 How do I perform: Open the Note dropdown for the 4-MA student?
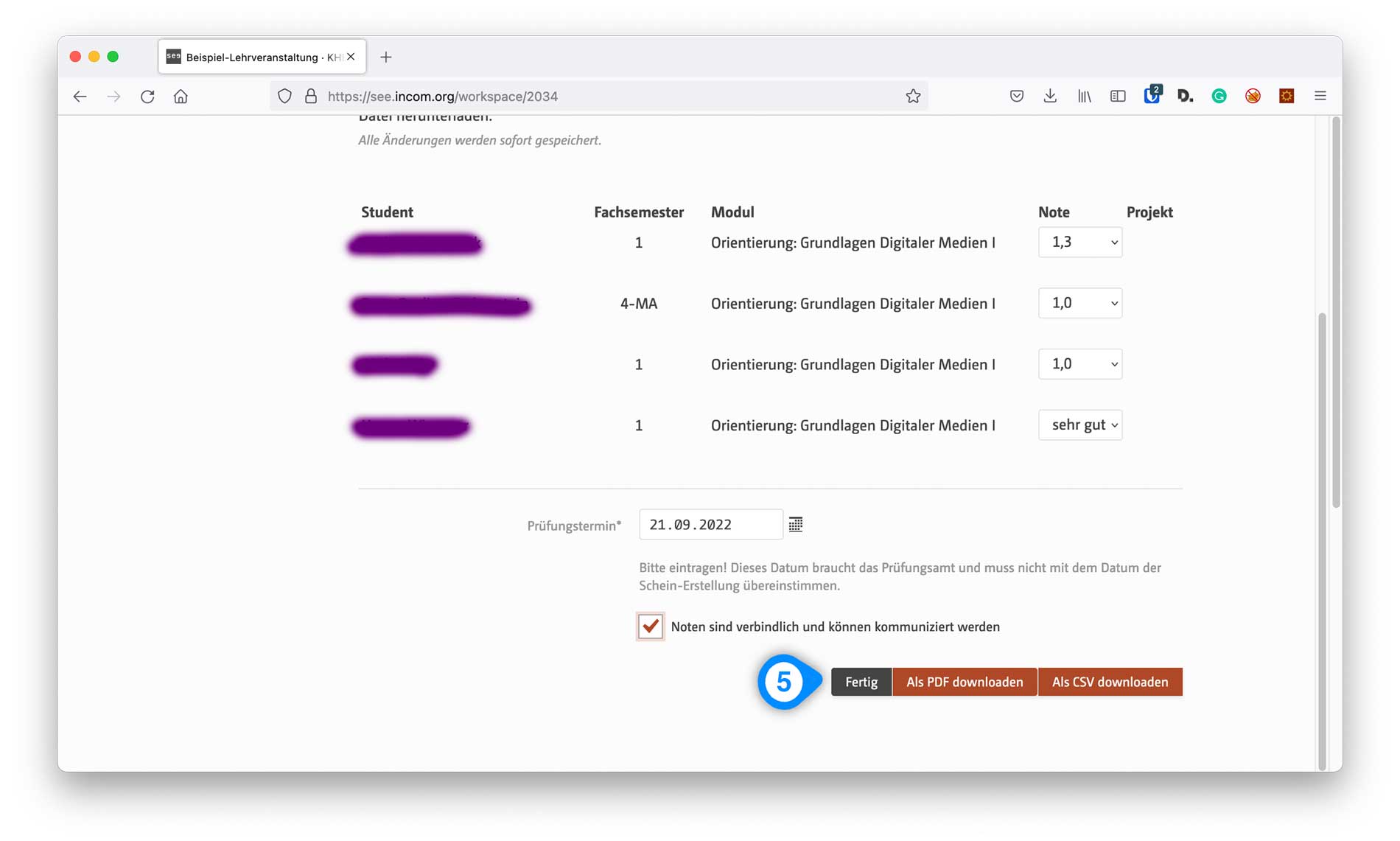tap(1080, 303)
